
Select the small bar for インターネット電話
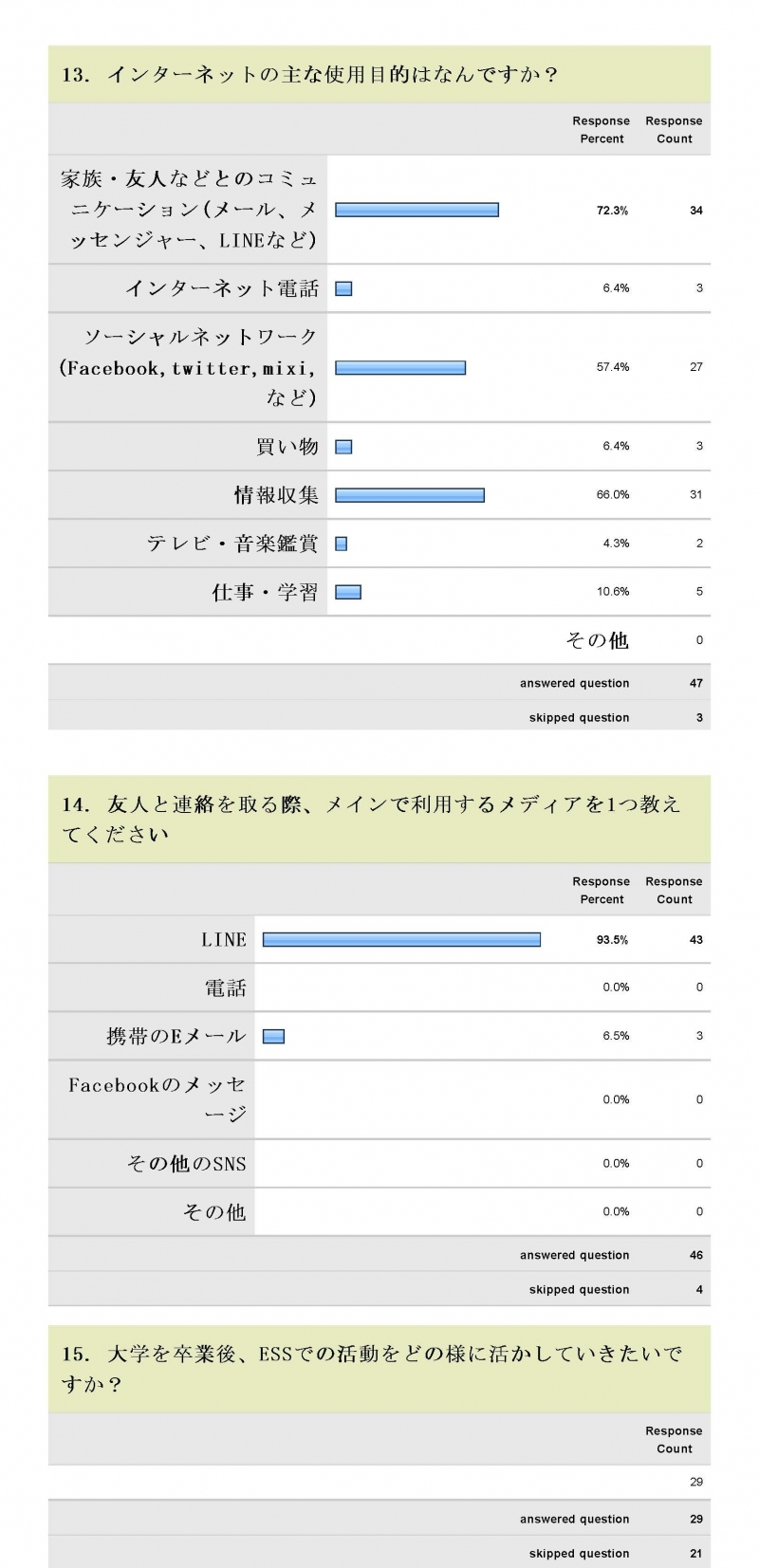(343, 288)
